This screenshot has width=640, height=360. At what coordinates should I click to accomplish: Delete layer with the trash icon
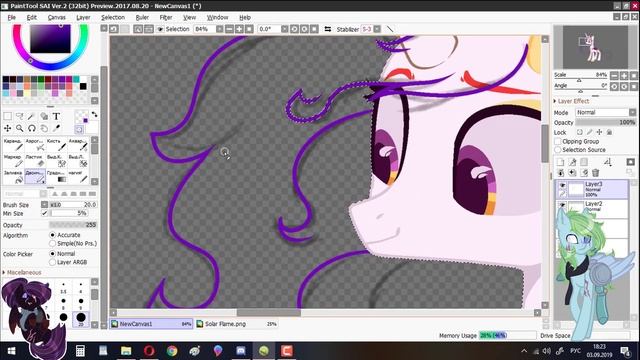pos(596,173)
